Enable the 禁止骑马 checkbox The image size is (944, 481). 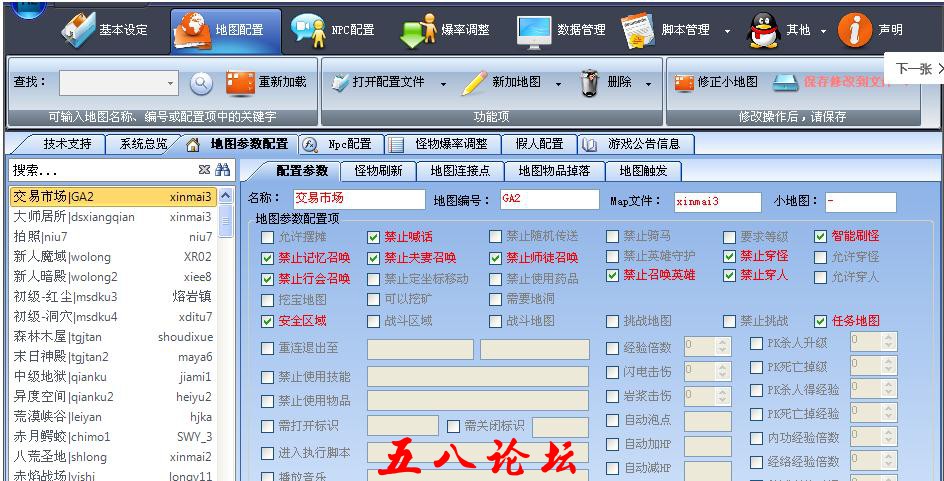pos(612,236)
